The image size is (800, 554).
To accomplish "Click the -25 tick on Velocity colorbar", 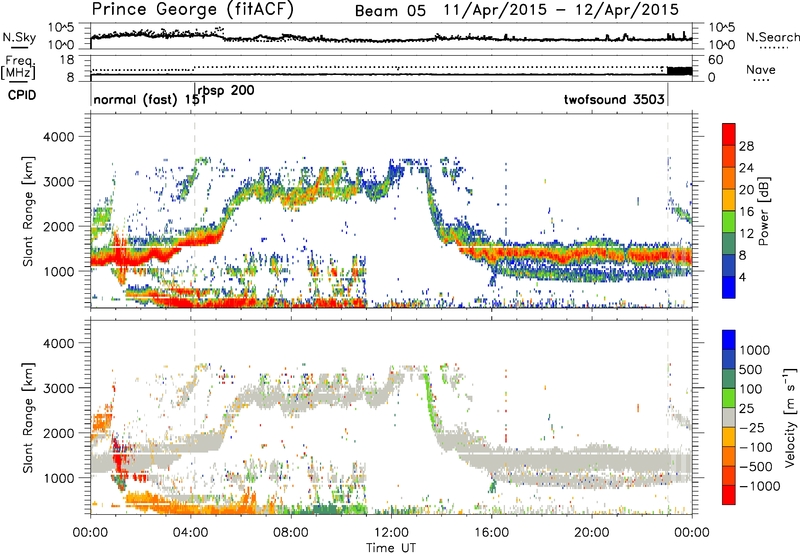I will [755, 428].
